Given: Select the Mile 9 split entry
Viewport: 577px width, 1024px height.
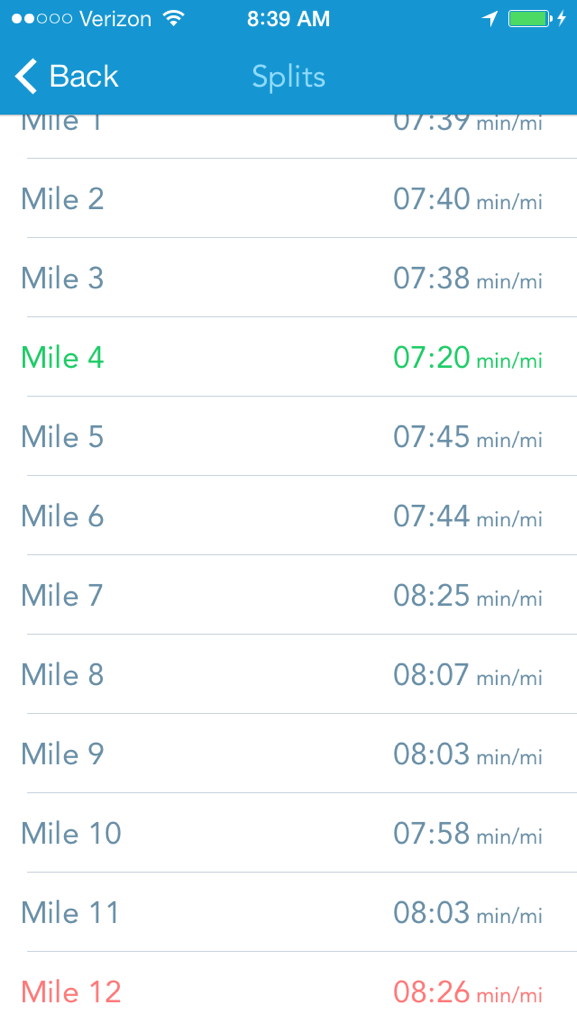Looking at the screenshot, I should point(288,754).
